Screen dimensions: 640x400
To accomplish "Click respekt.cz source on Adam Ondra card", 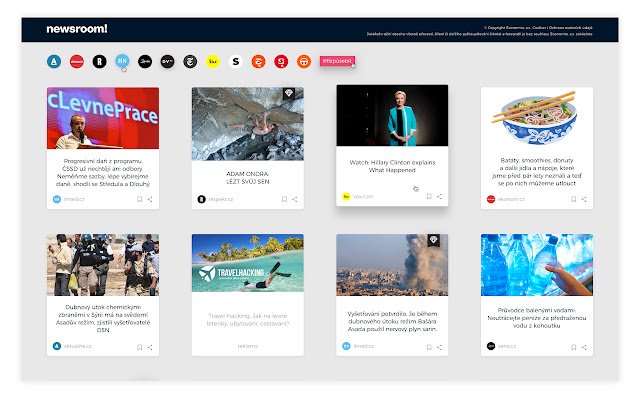I will (216, 199).
